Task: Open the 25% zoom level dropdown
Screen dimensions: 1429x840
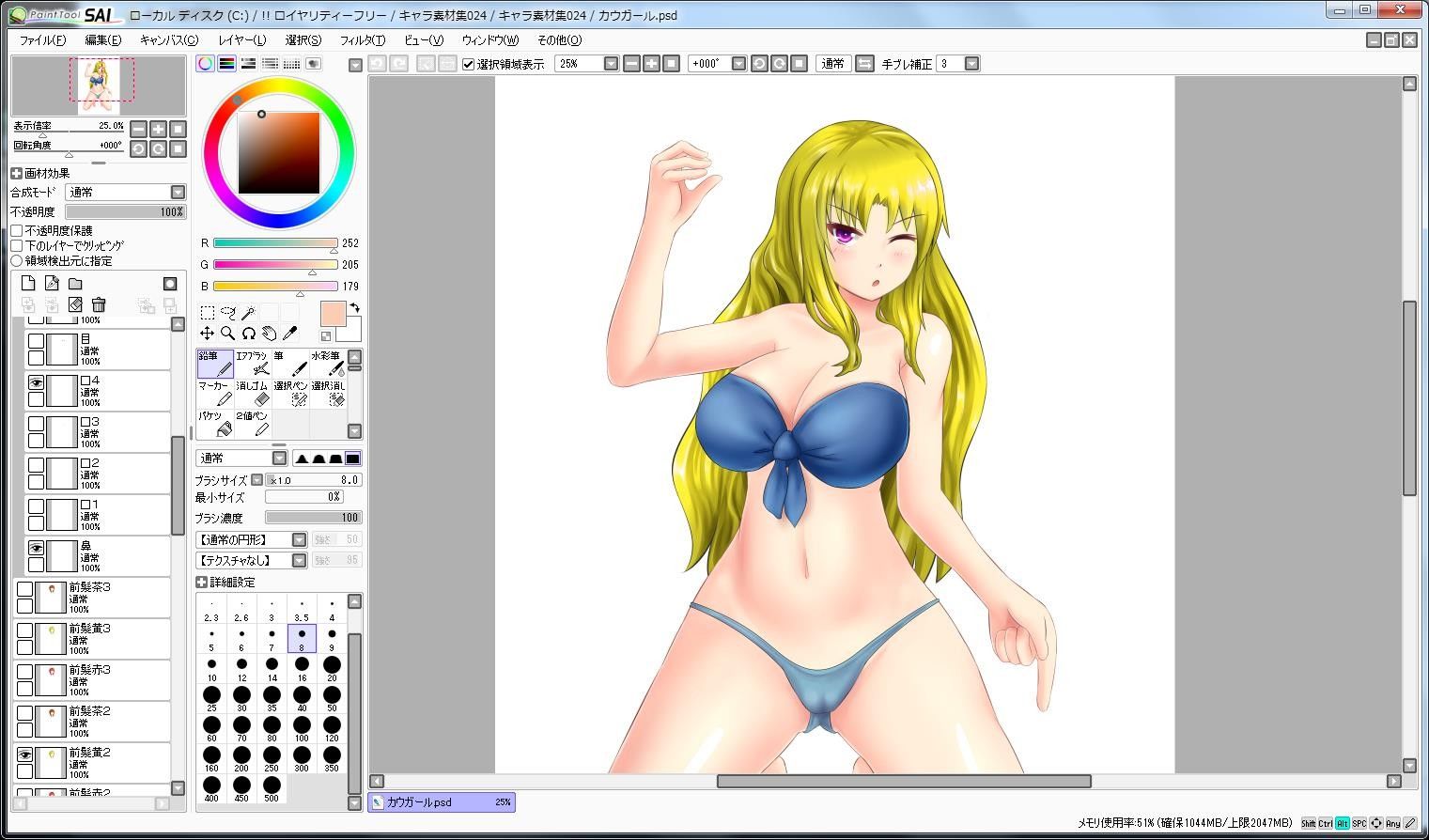Action: coord(611,64)
